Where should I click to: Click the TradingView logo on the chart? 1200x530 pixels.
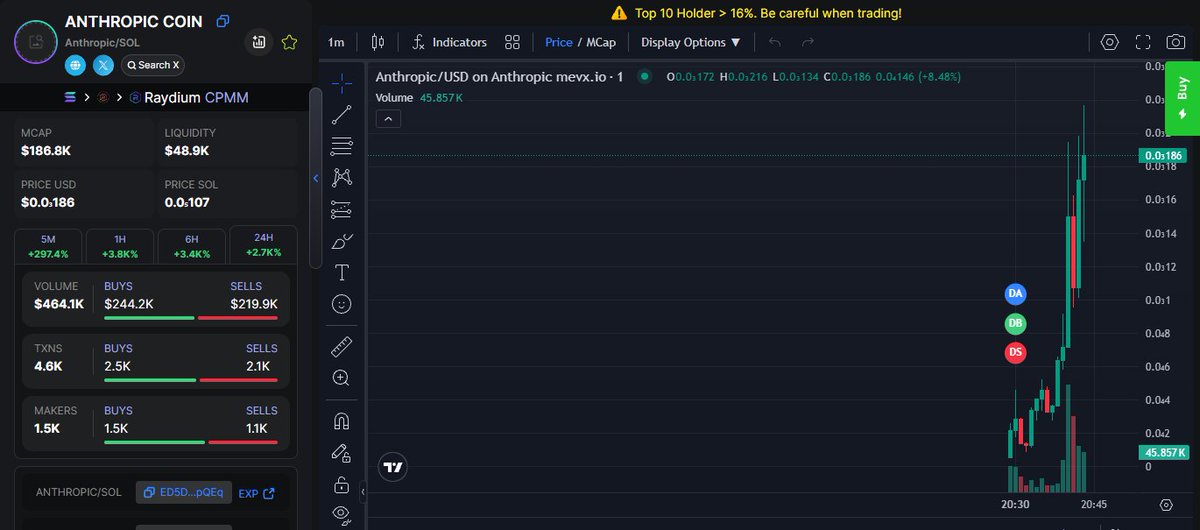(392, 466)
